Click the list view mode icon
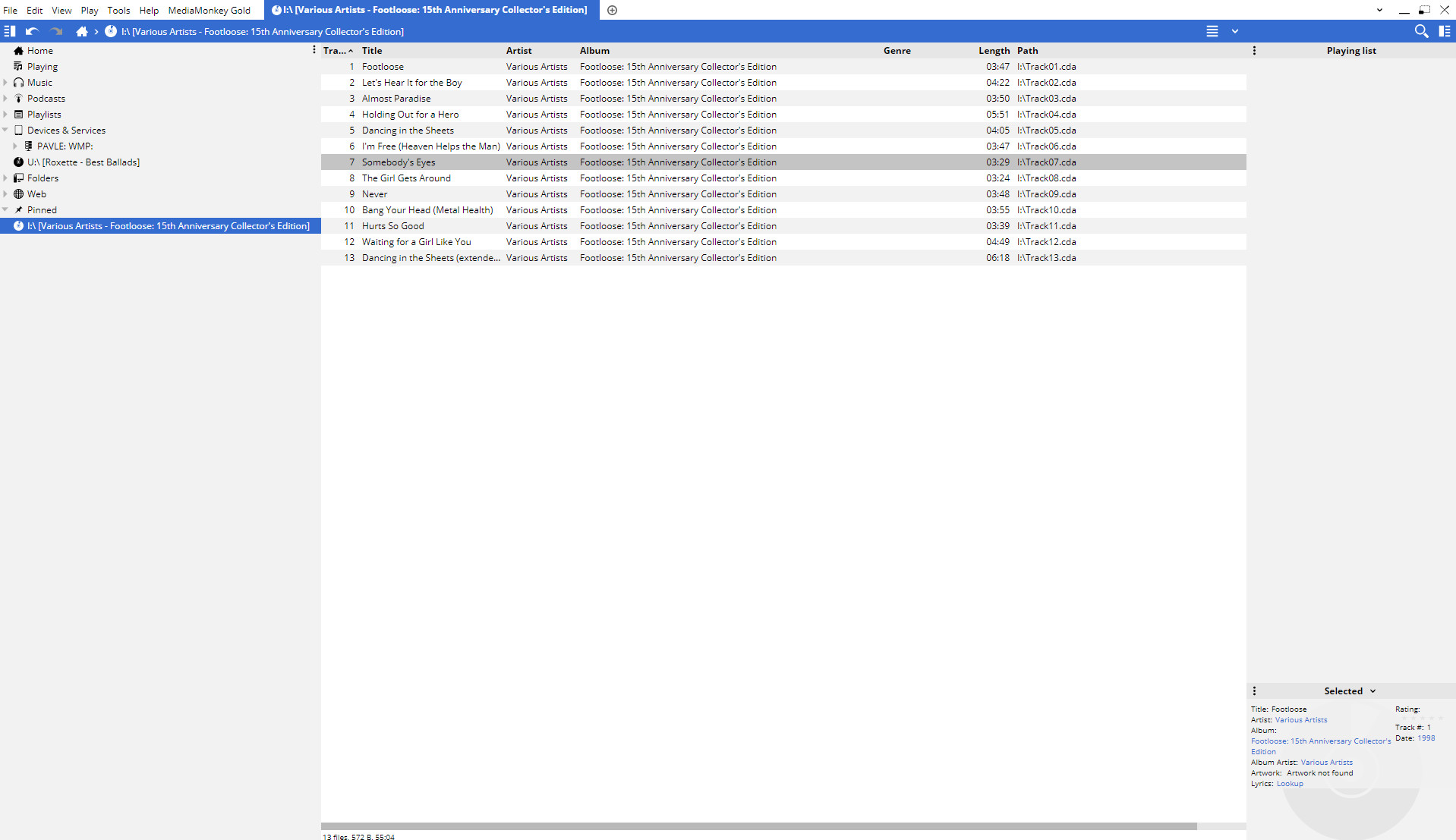The image size is (1456, 840). click(x=1212, y=31)
